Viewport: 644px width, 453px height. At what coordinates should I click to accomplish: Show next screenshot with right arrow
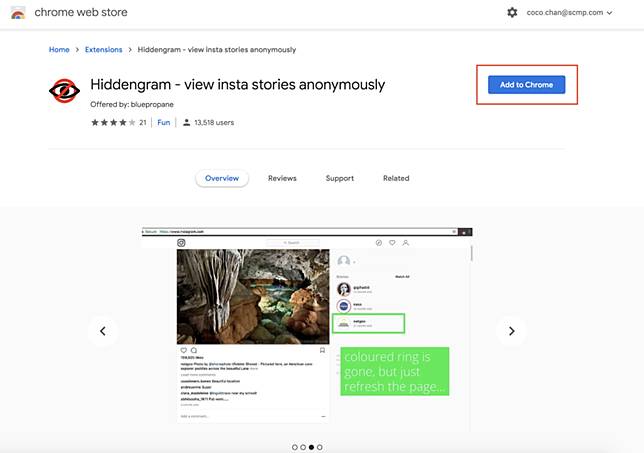point(511,331)
